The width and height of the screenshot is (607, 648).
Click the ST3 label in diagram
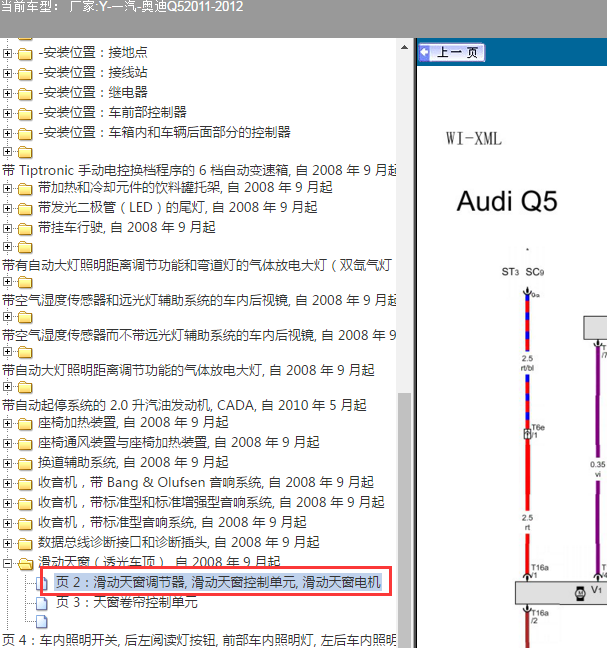click(x=510, y=272)
